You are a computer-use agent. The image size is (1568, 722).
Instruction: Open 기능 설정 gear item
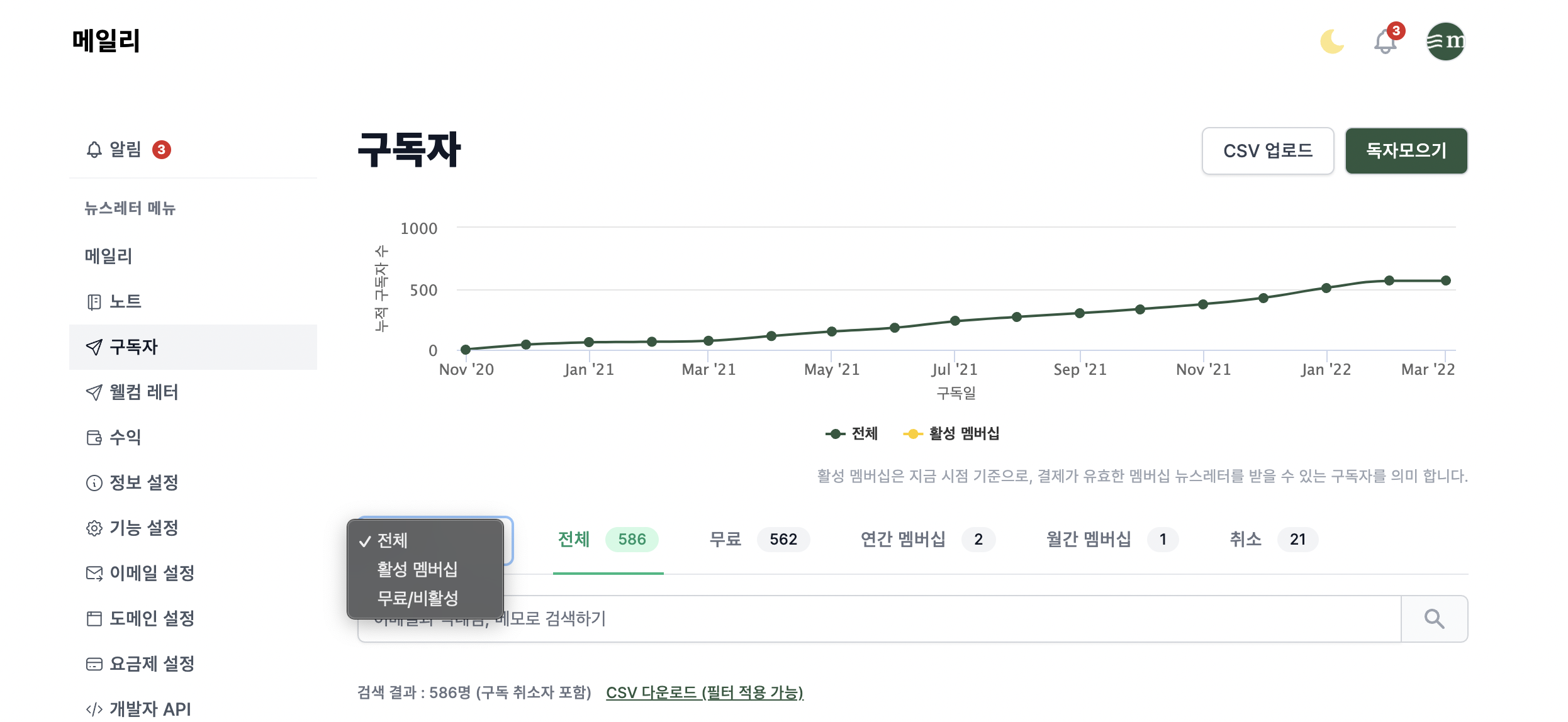(143, 528)
